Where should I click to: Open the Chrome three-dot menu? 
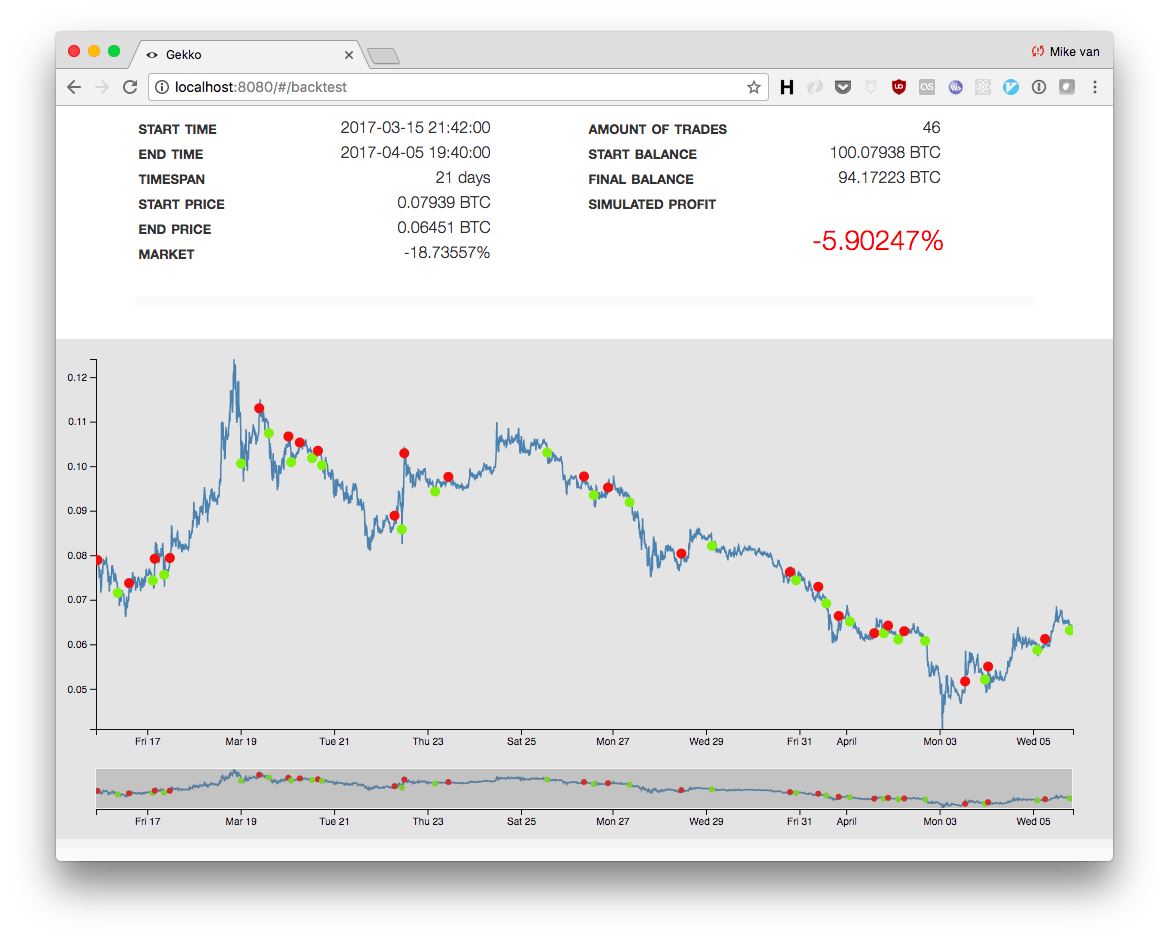click(x=1095, y=87)
